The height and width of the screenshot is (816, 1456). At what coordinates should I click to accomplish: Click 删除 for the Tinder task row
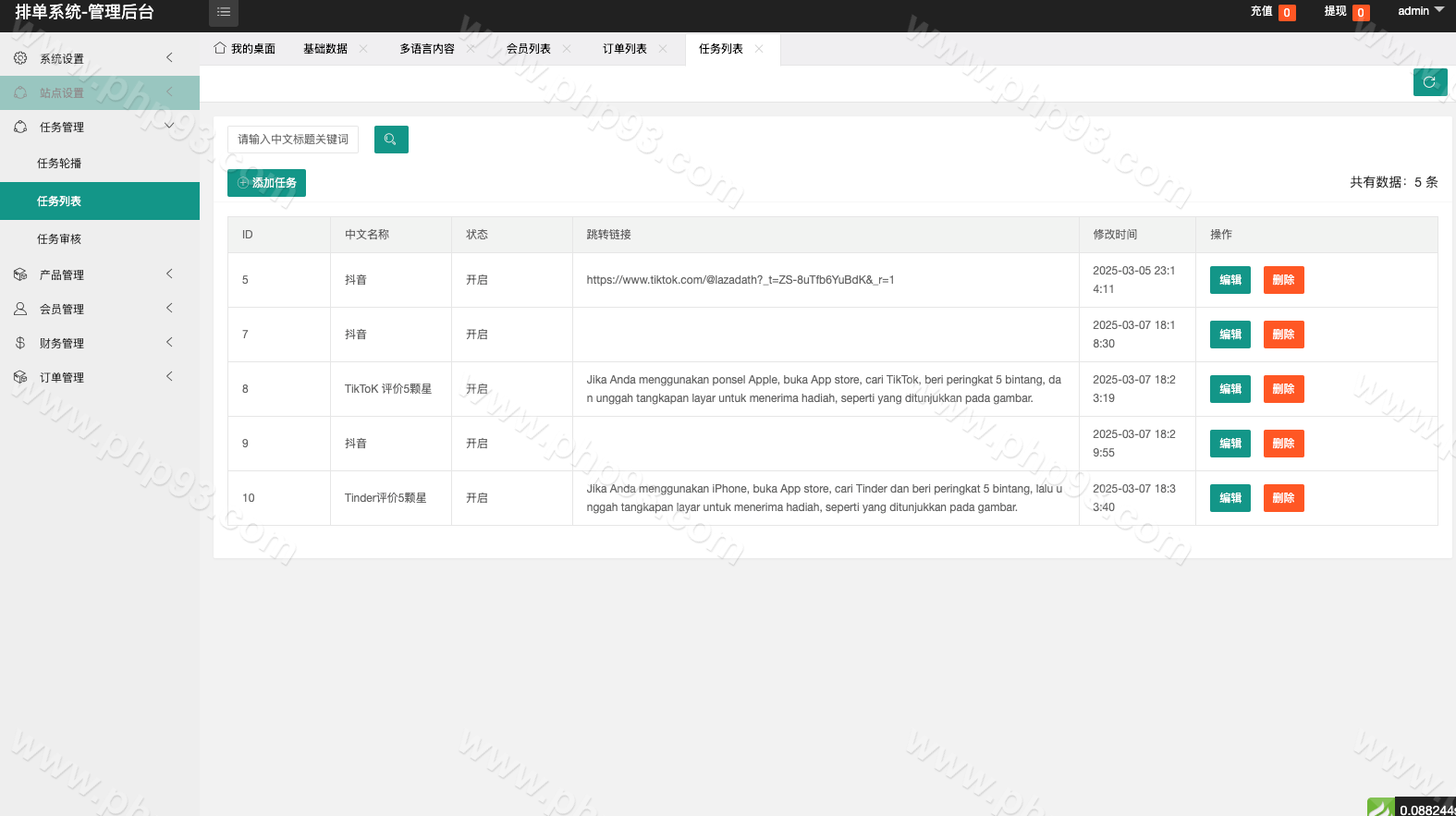click(x=1283, y=498)
